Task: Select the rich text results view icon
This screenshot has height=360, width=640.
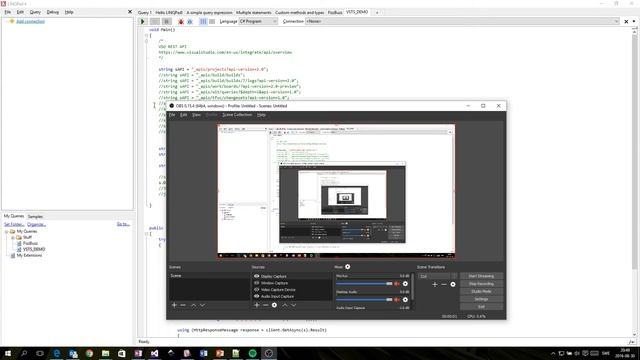Action: click(x=203, y=22)
